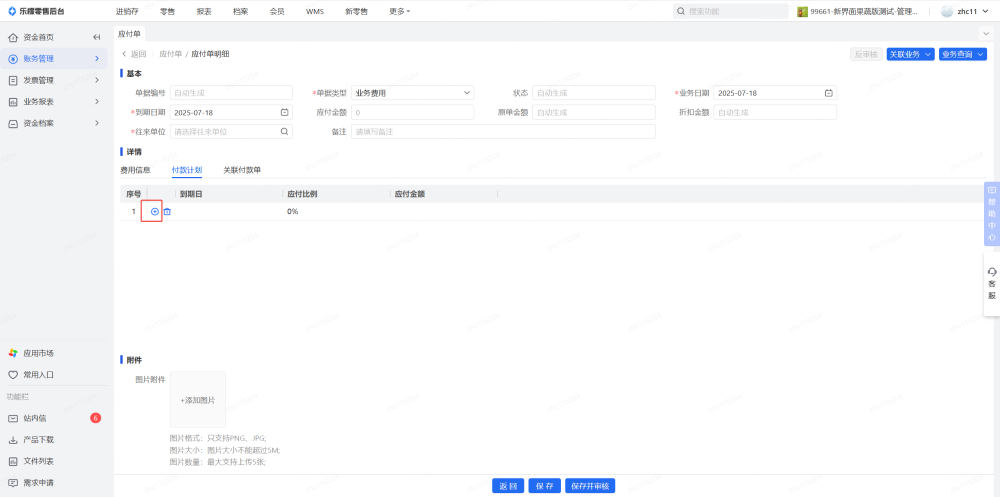Image resolution: width=1000 pixels, height=497 pixels.
Task: Switch to 关联付款单 tab
Action: tap(242, 170)
